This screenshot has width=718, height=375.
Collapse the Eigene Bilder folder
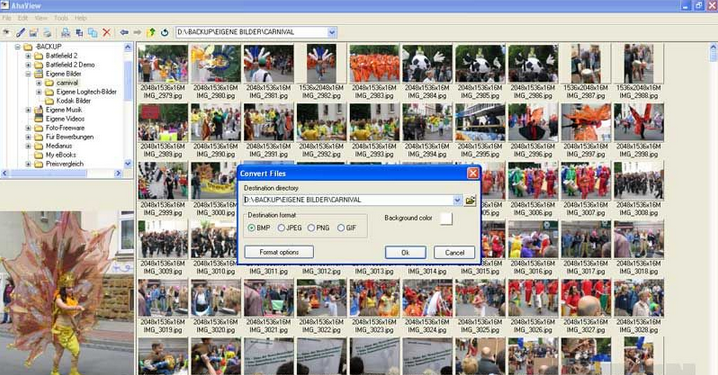pyautogui.click(x=28, y=74)
